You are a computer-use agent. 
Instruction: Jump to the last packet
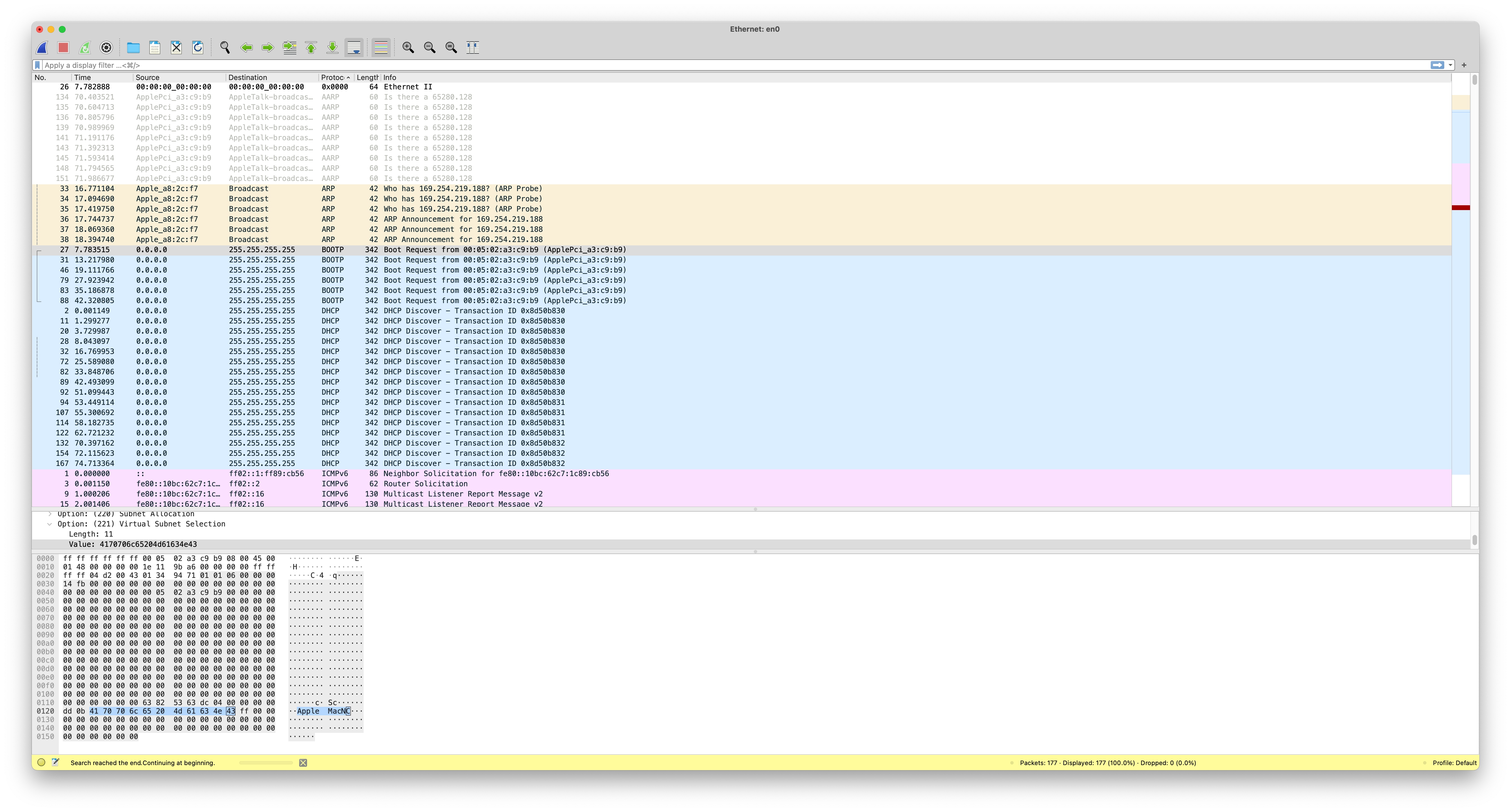[x=333, y=47]
